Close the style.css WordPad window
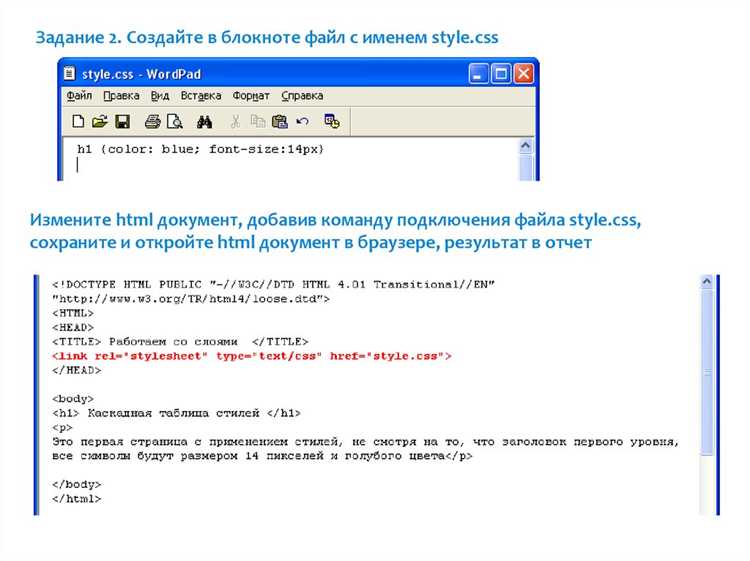Viewport: 750px width, 561px height. 524,74
